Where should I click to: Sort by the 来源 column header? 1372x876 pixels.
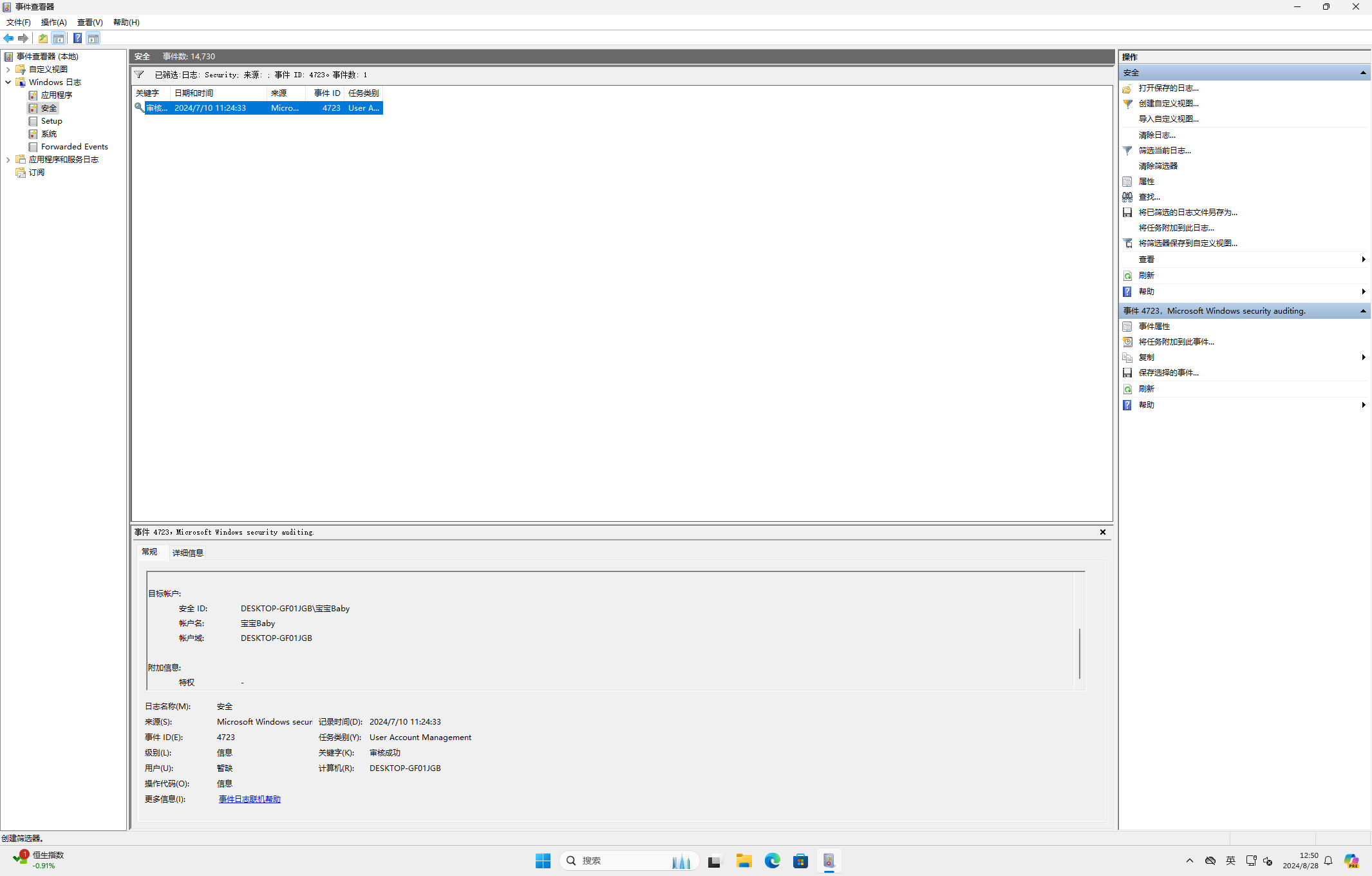tap(286, 93)
